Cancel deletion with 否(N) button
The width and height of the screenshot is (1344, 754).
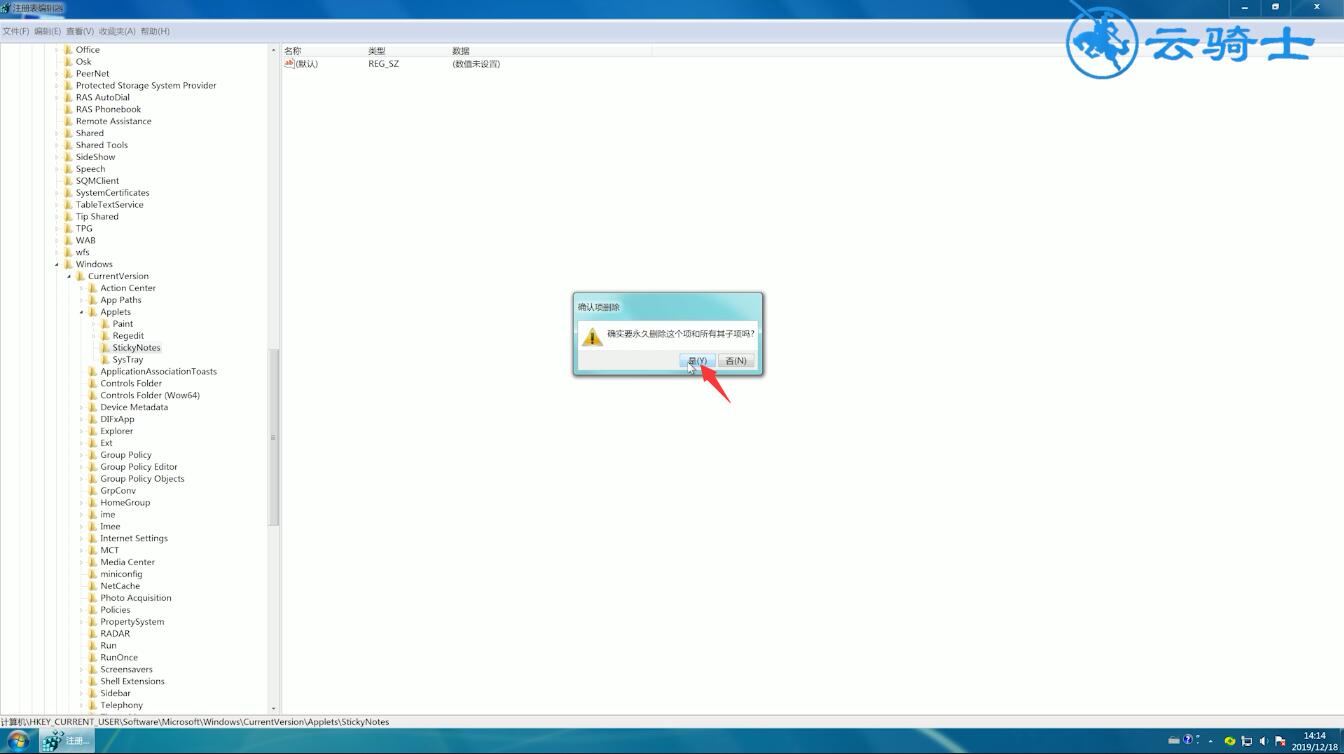click(736, 361)
